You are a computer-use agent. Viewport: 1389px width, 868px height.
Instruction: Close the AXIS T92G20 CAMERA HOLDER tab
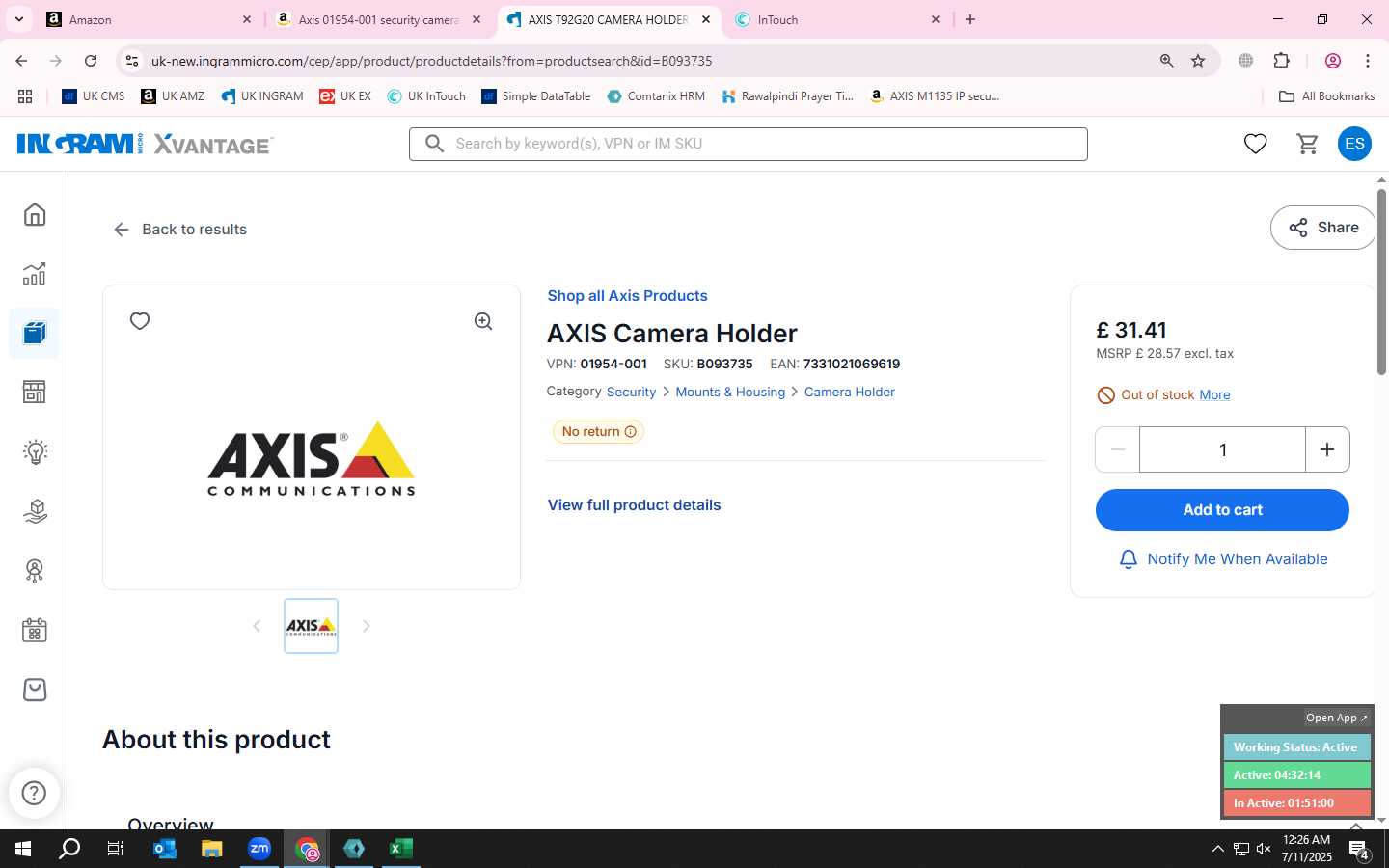tap(706, 19)
